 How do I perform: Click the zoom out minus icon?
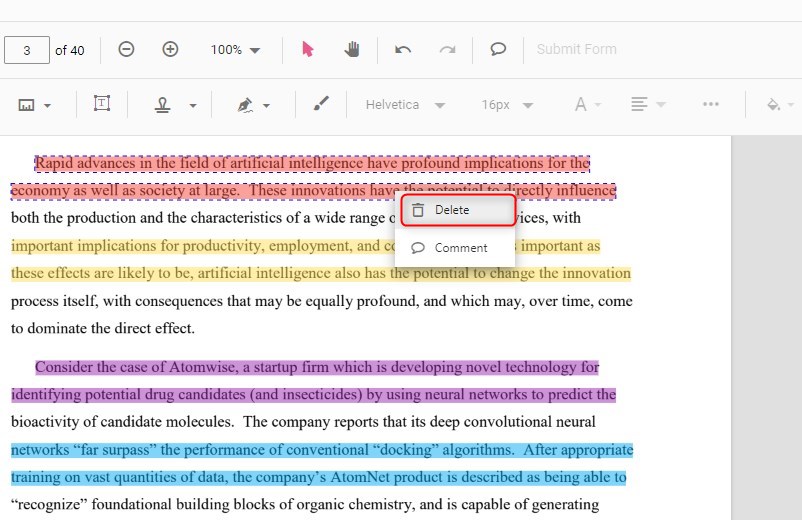(x=126, y=50)
